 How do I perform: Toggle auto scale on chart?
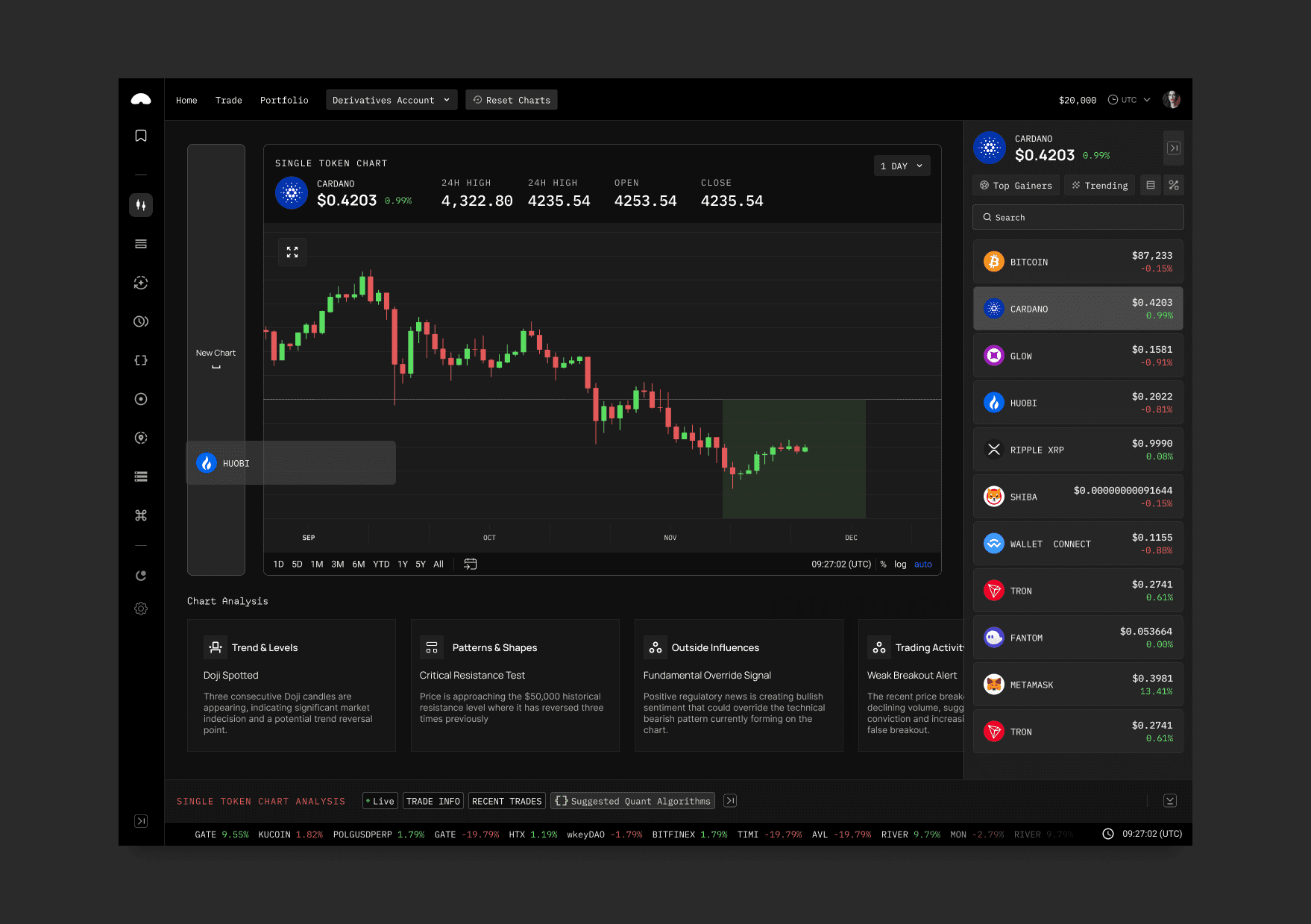[923, 565]
